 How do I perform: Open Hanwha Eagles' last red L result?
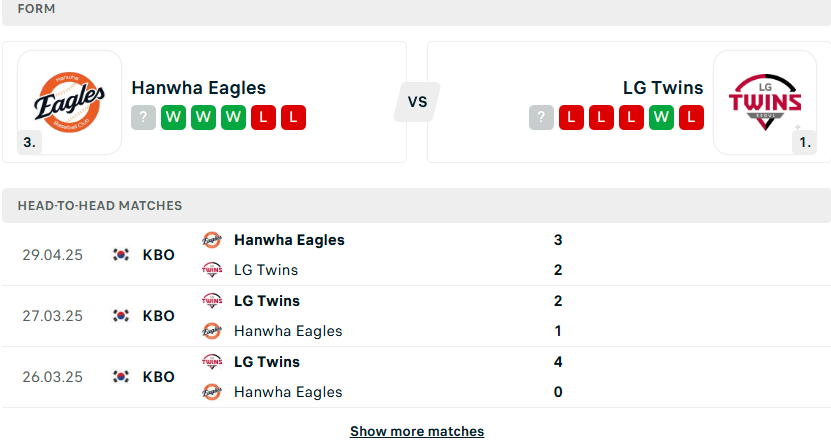(294, 118)
